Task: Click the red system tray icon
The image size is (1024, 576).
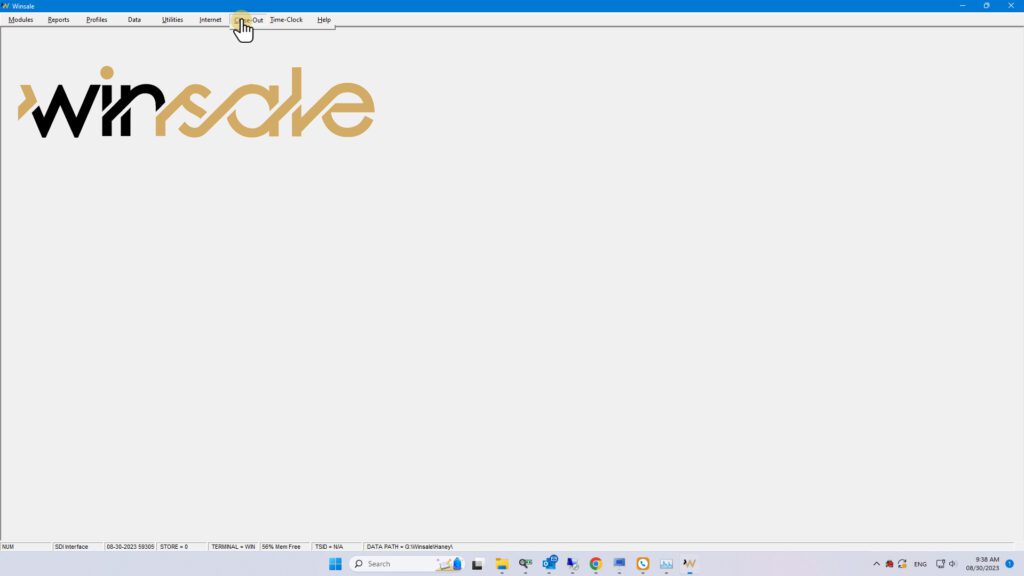Action: click(889, 564)
